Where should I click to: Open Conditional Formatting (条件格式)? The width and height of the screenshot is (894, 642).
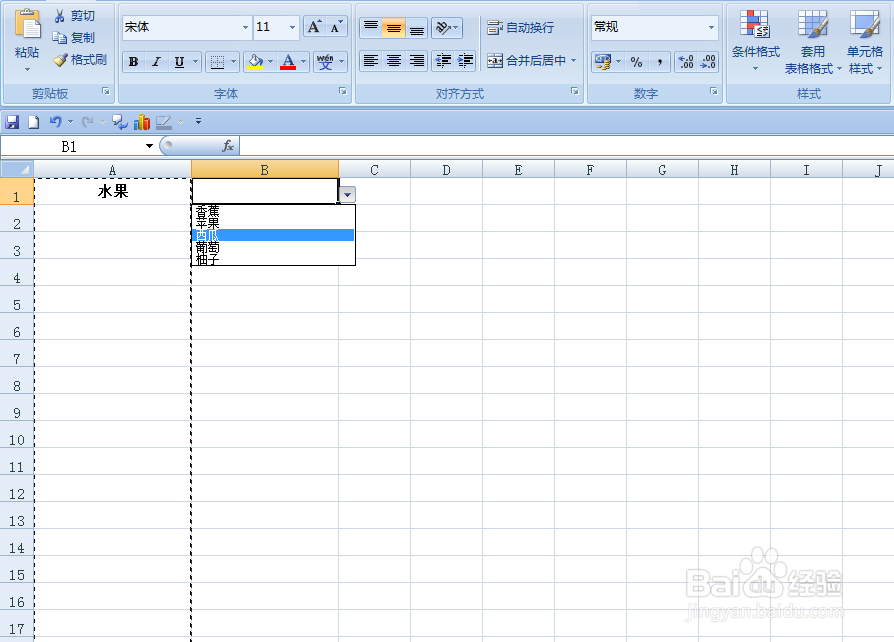click(x=755, y=41)
